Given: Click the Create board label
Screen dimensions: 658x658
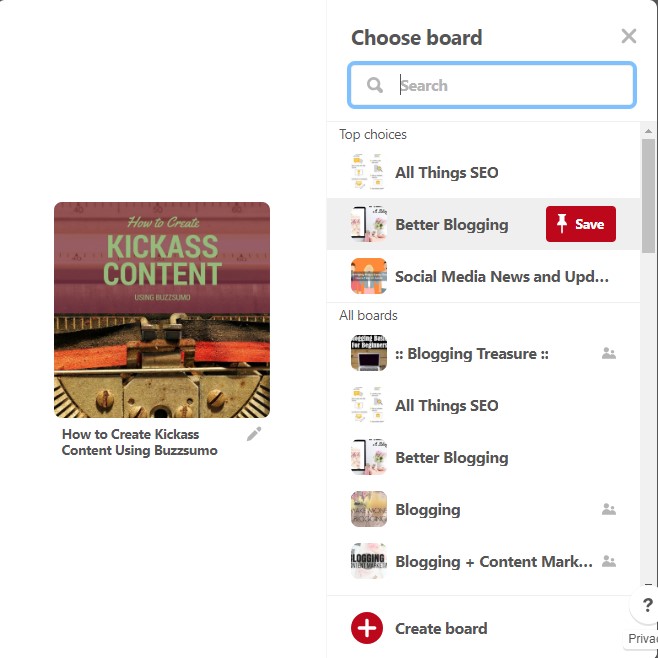Looking at the screenshot, I should tap(441, 628).
